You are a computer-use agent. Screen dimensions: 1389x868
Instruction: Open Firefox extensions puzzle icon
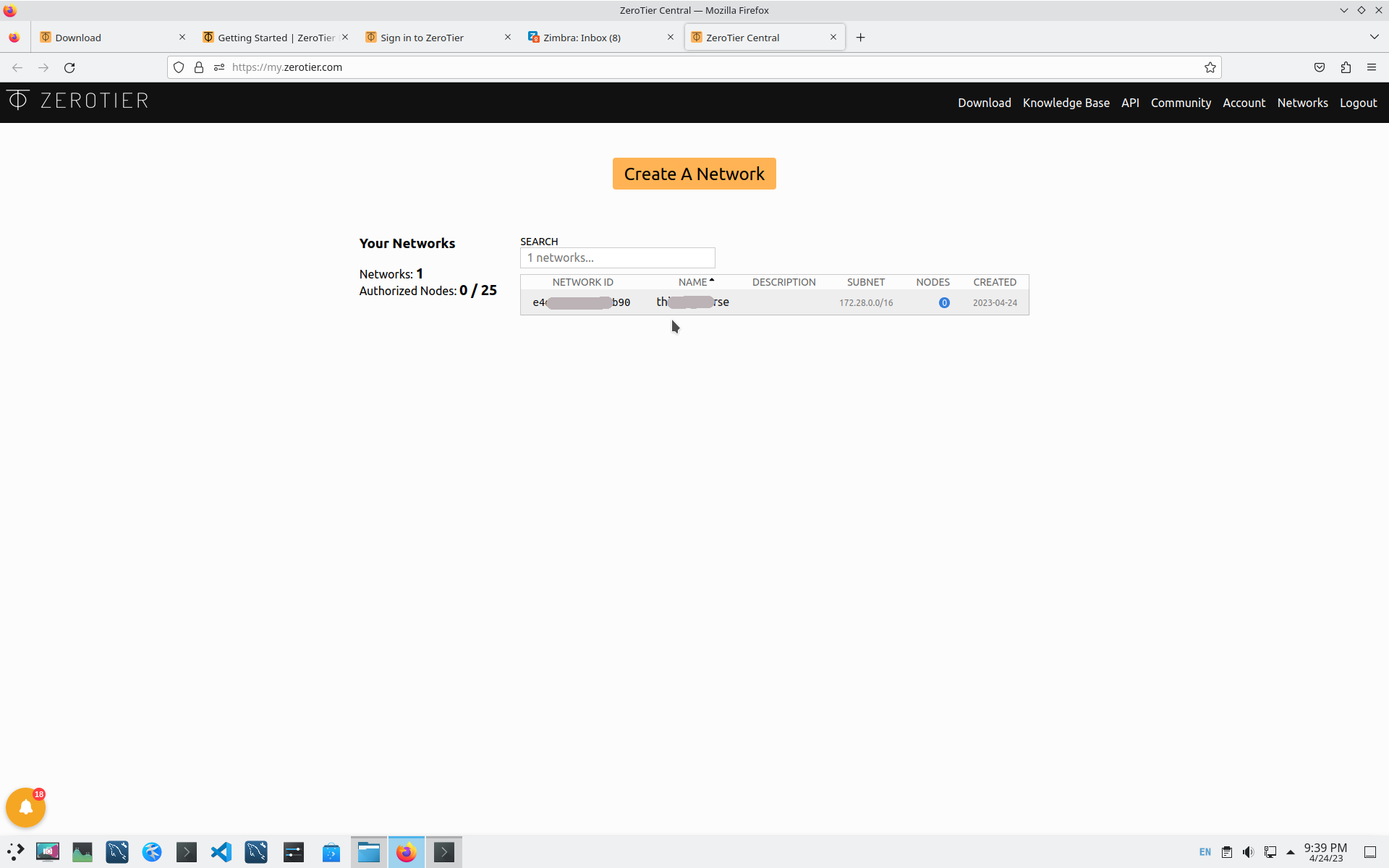[x=1345, y=67]
